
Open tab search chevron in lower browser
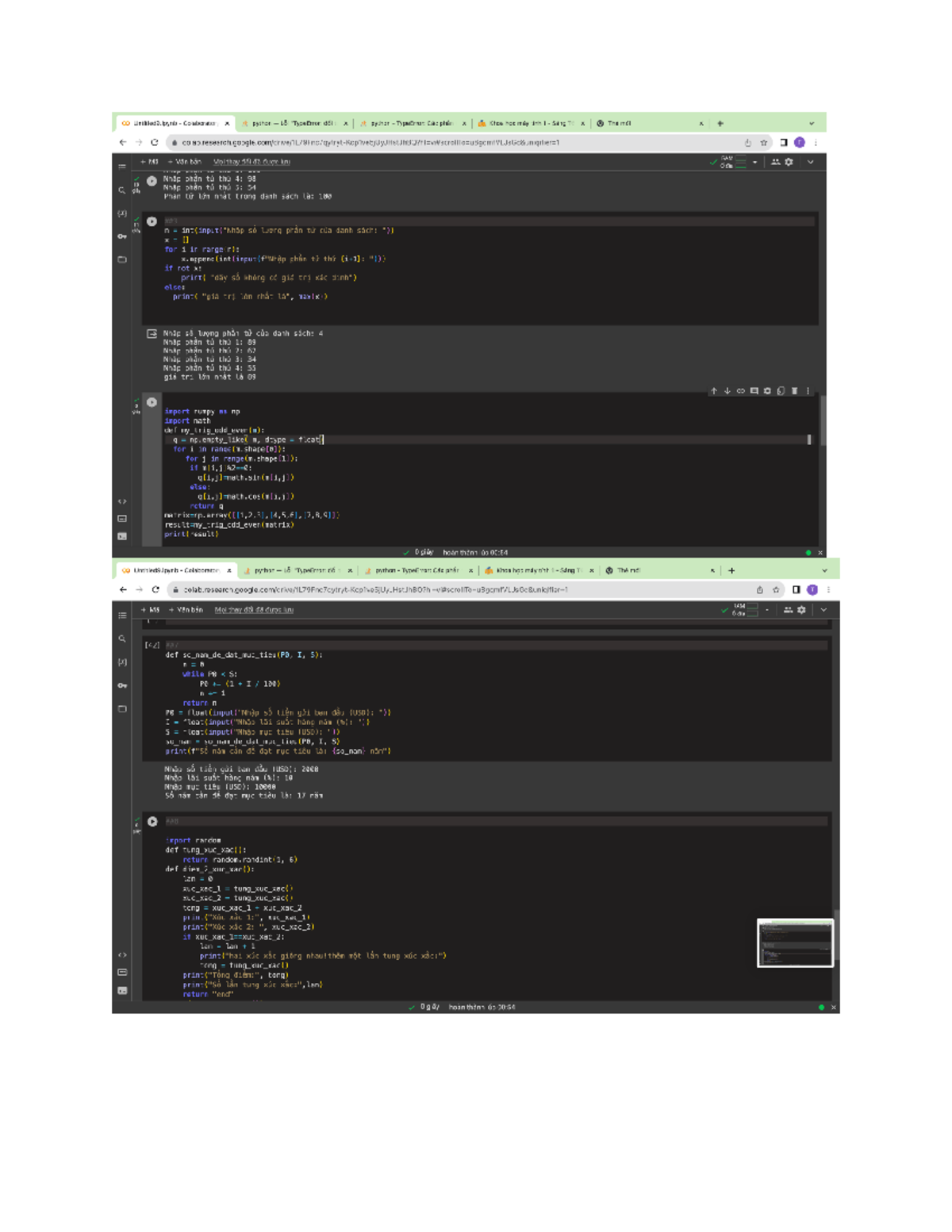click(x=824, y=570)
